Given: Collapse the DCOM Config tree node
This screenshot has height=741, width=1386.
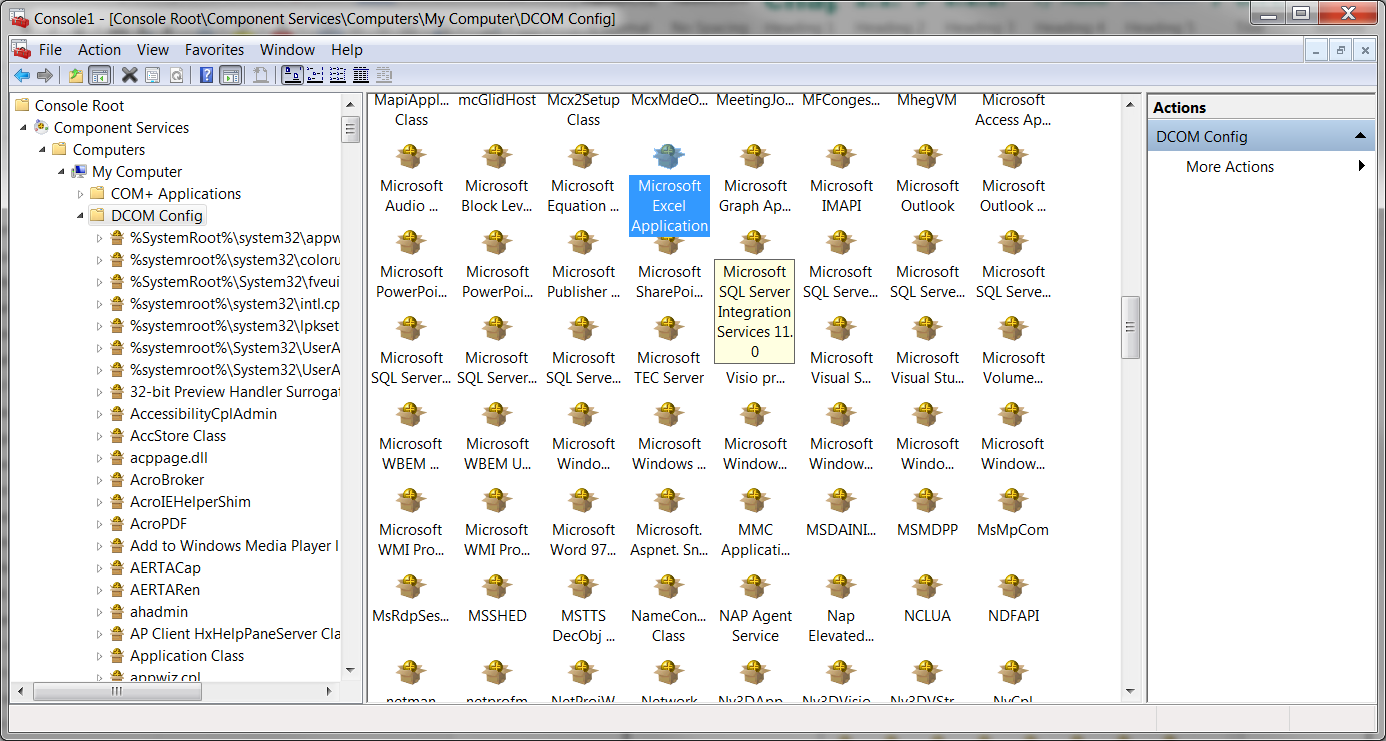Looking at the screenshot, I should click(80, 215).
